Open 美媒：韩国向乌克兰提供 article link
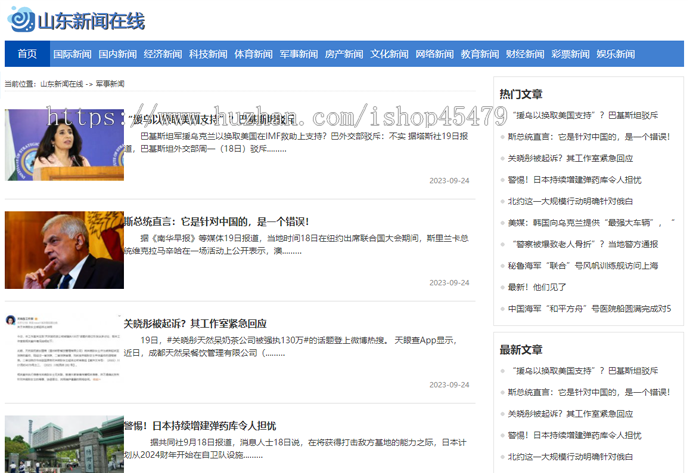 pyautogui.click(x=591, y=223)
